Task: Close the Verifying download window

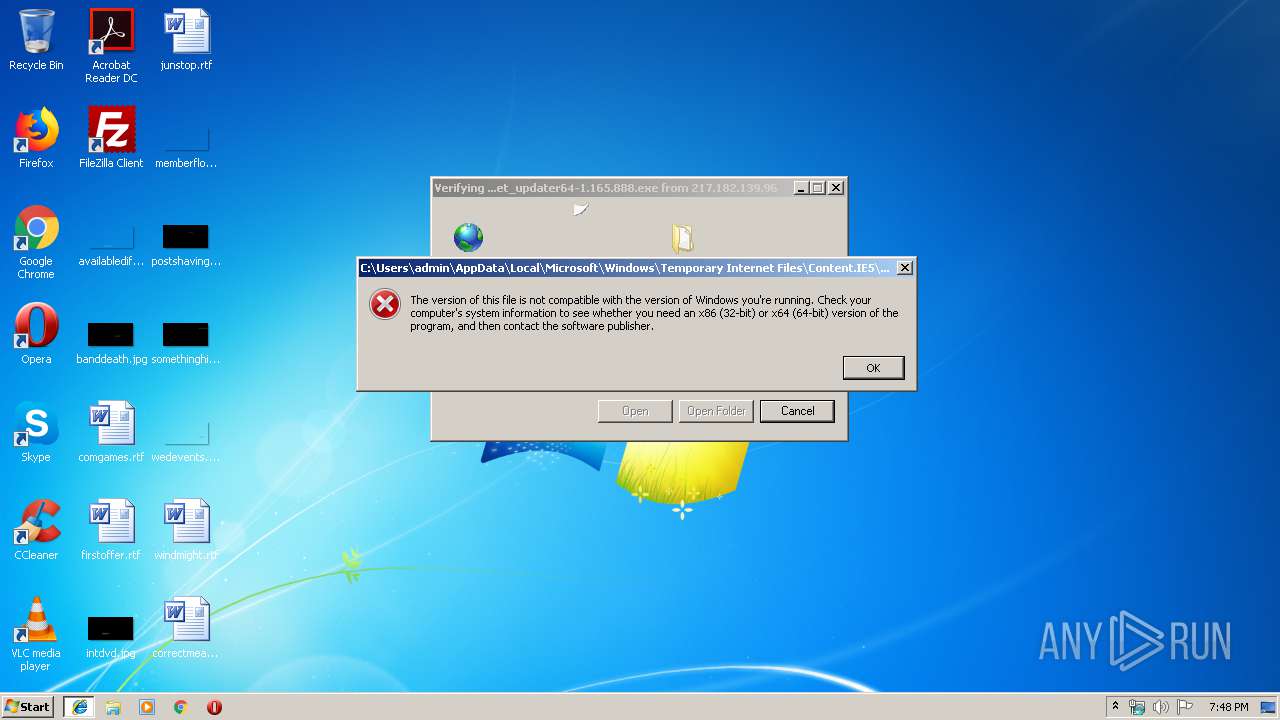Action: (x=837, y=188)
